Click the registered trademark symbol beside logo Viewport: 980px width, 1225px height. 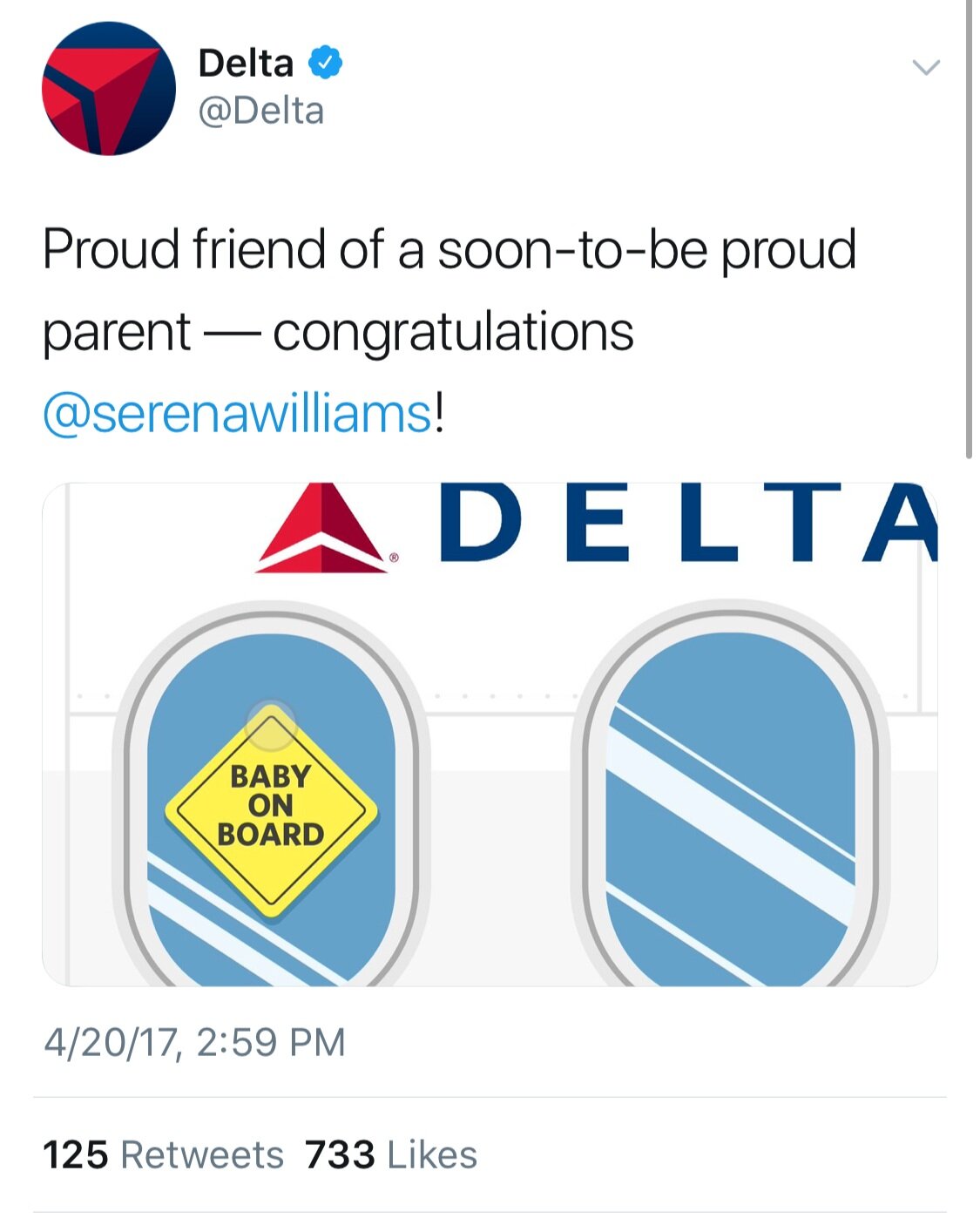coord(395,558)
